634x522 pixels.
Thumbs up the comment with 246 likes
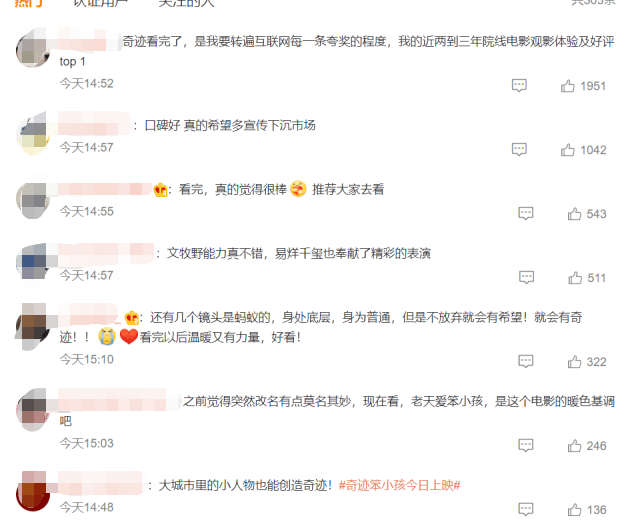tap(574, 446)
